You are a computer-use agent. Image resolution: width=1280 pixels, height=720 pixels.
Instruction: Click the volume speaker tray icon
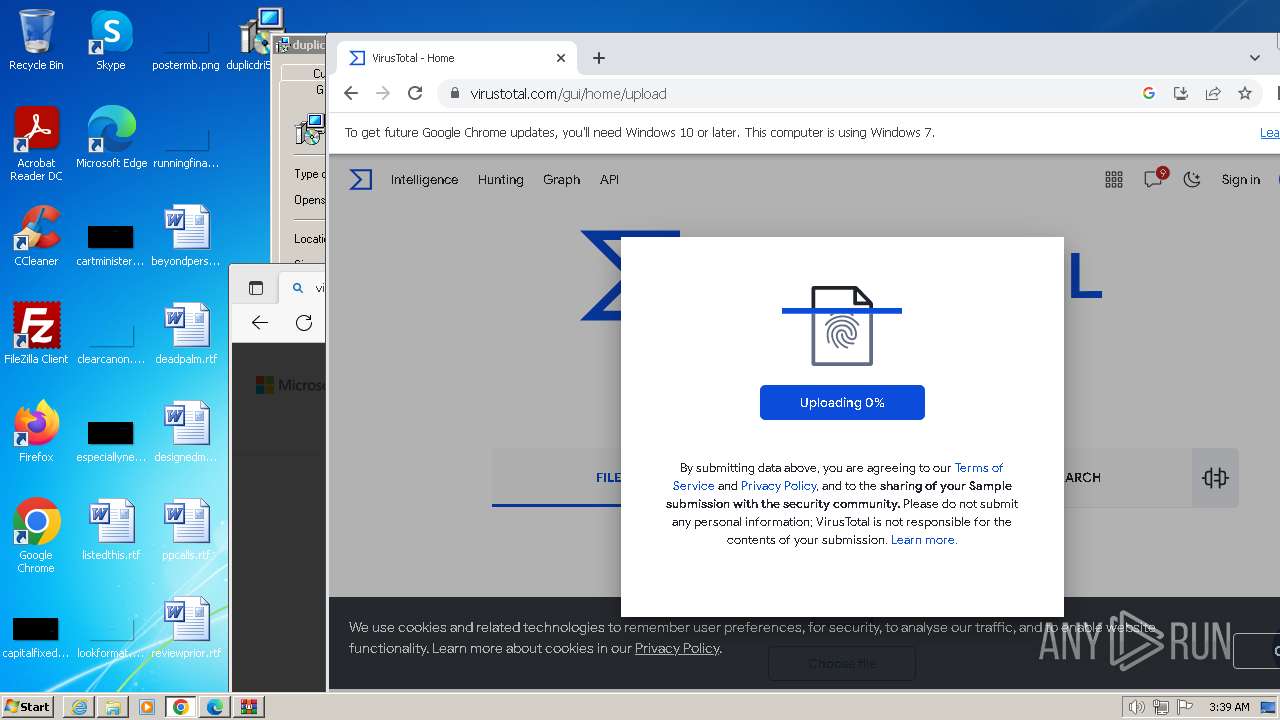1137,707
